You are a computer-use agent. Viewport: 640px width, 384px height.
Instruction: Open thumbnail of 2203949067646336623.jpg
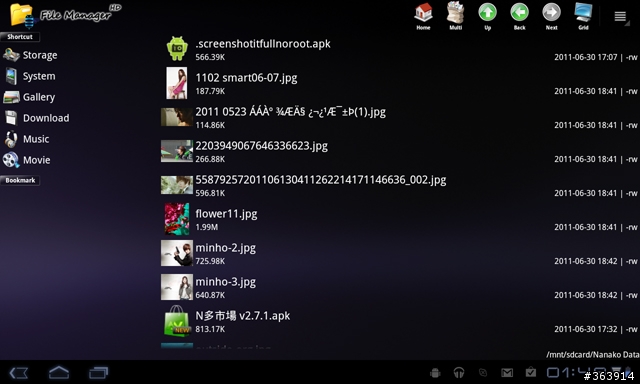point(177,151)
